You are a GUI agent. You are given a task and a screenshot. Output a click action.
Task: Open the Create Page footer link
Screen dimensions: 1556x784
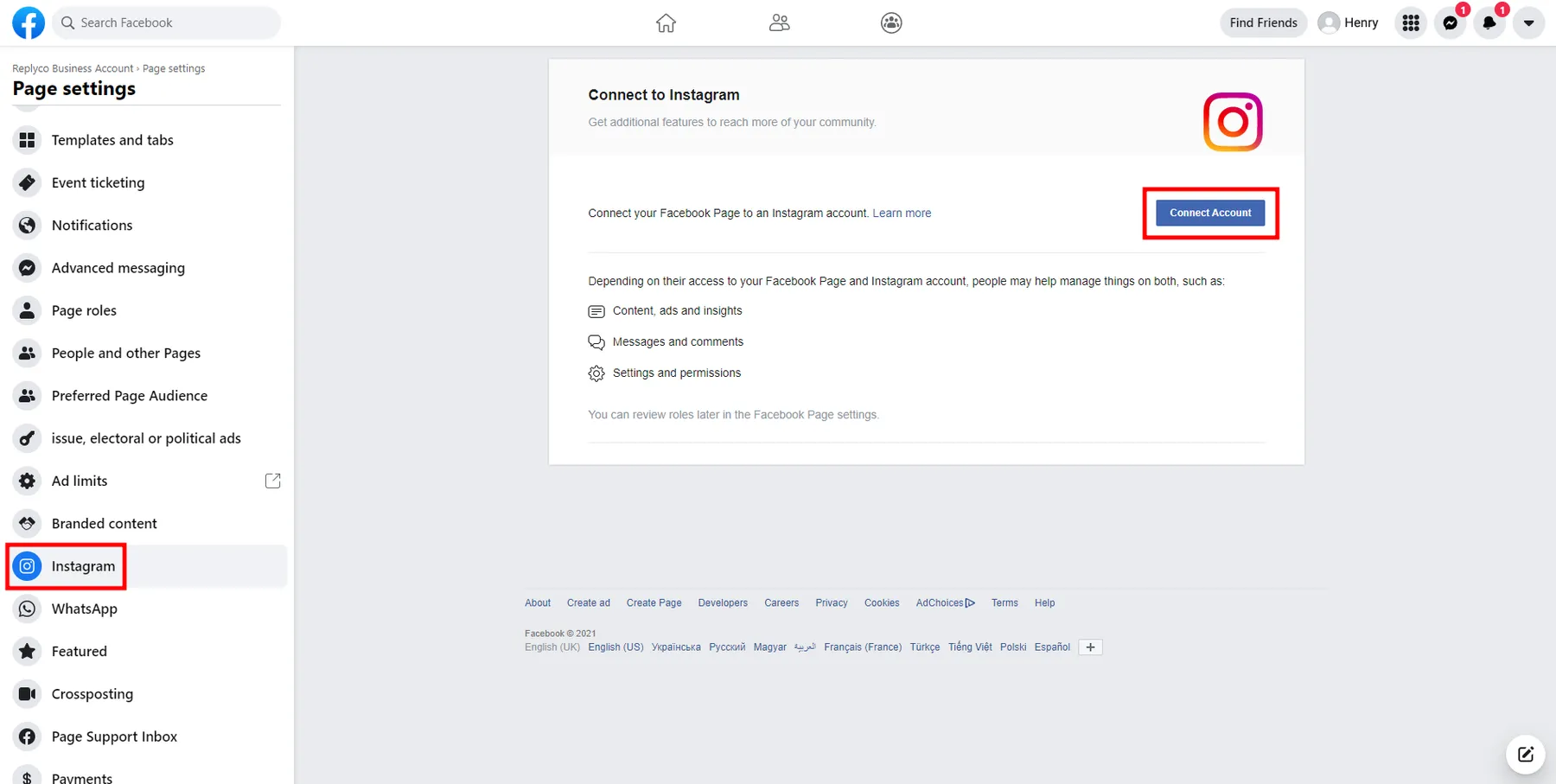654,603
